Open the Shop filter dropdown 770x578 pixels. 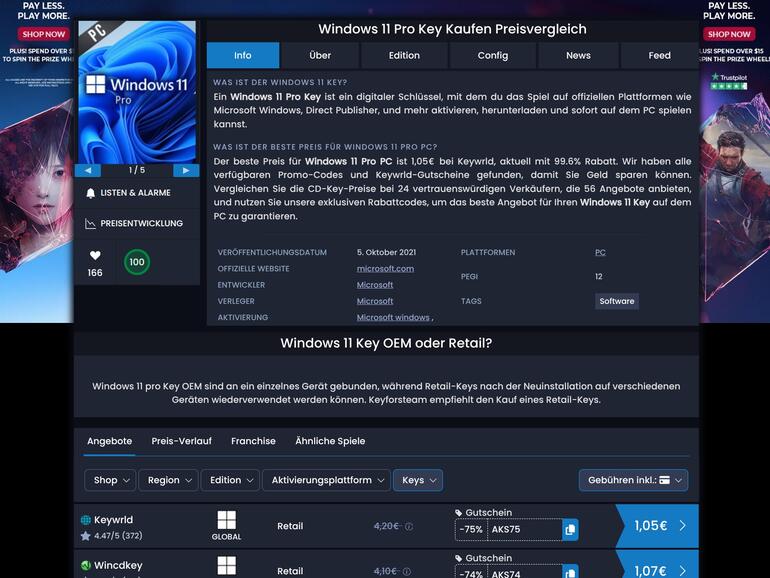pos(111,480)
